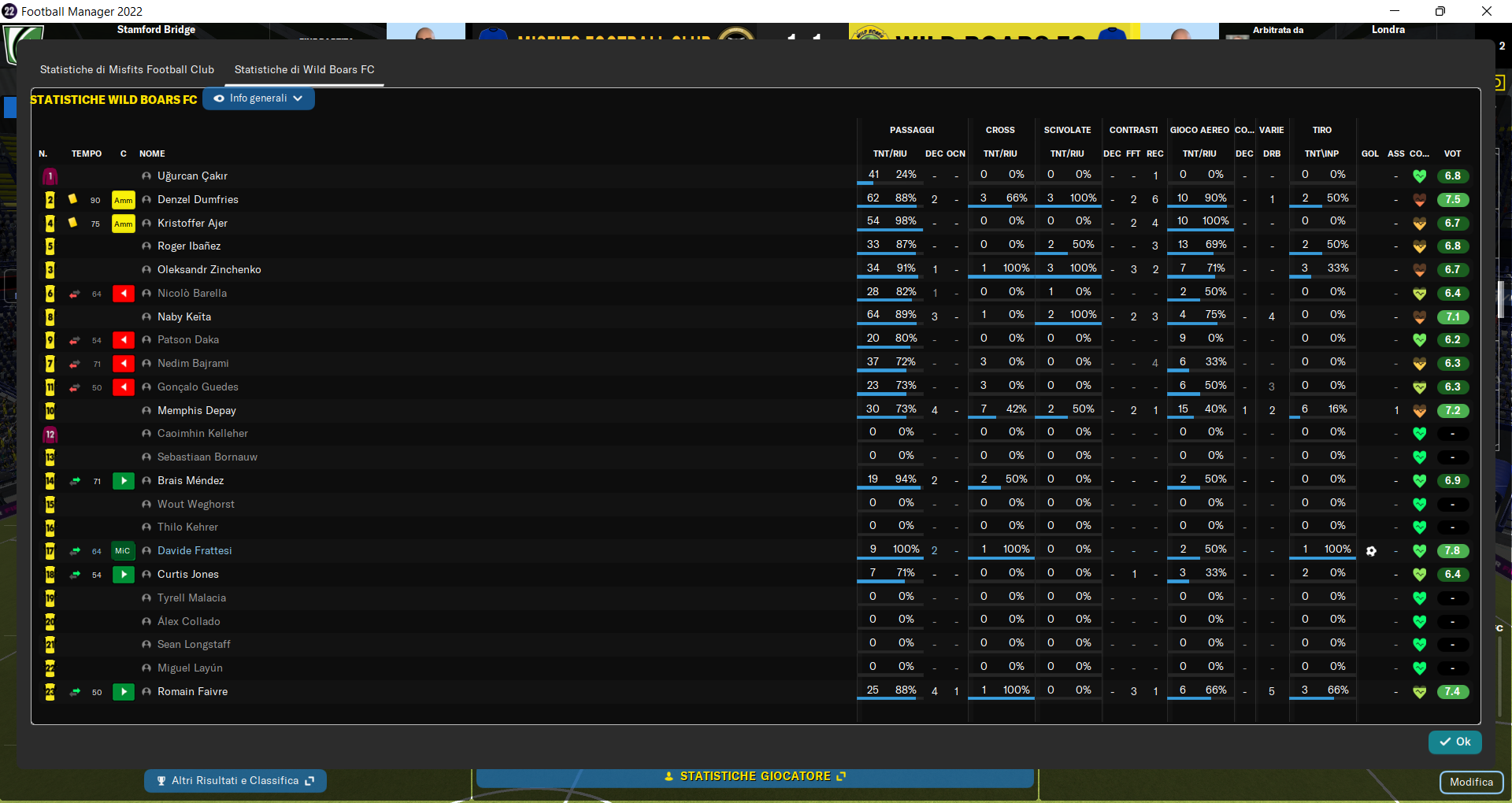This screenshot has width=1512, height=803.
Task: Sort by GOL column header
Action: point(1370,154)
